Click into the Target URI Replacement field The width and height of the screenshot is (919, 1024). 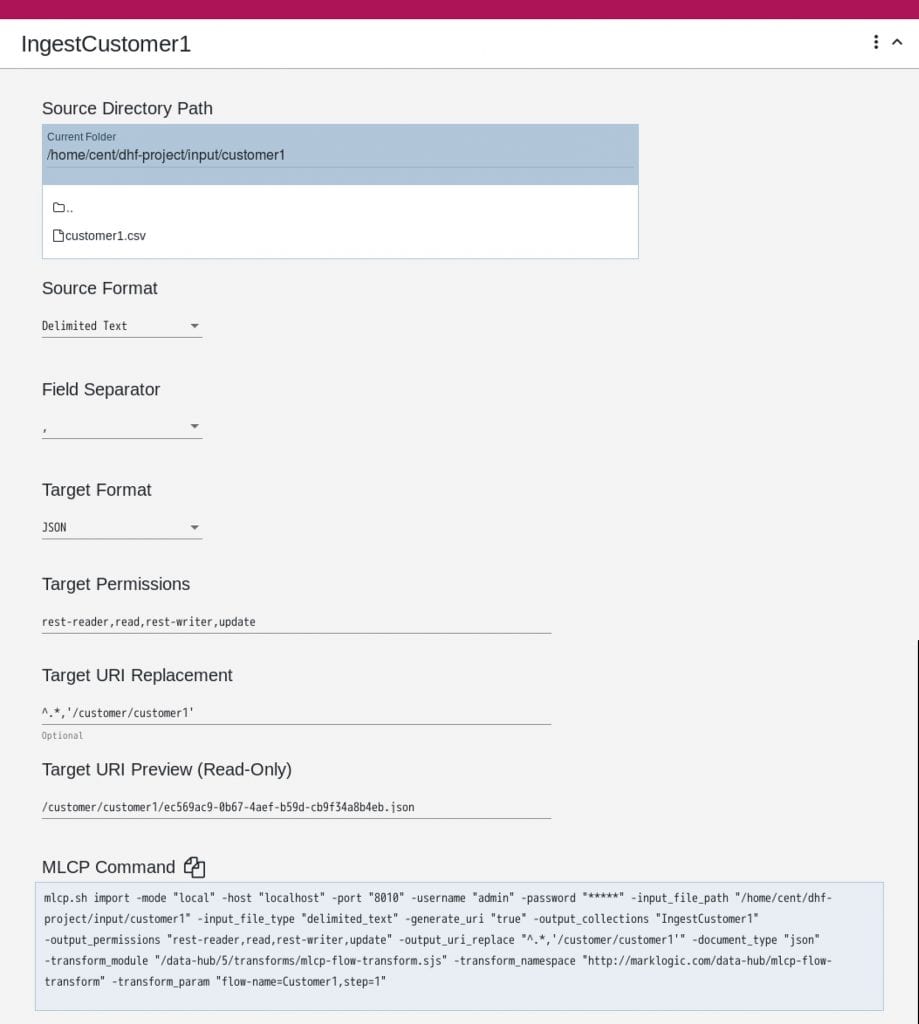(x=296, y=713)
